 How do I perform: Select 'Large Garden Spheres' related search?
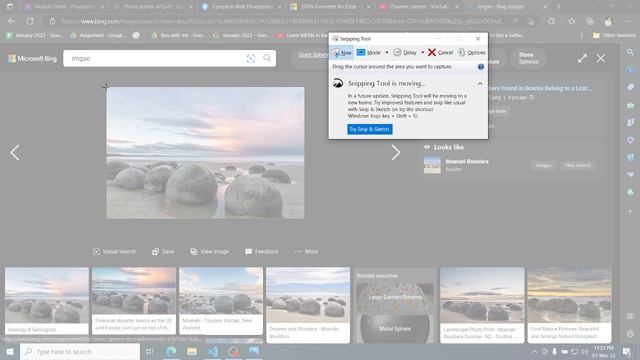tap(395, 297)
